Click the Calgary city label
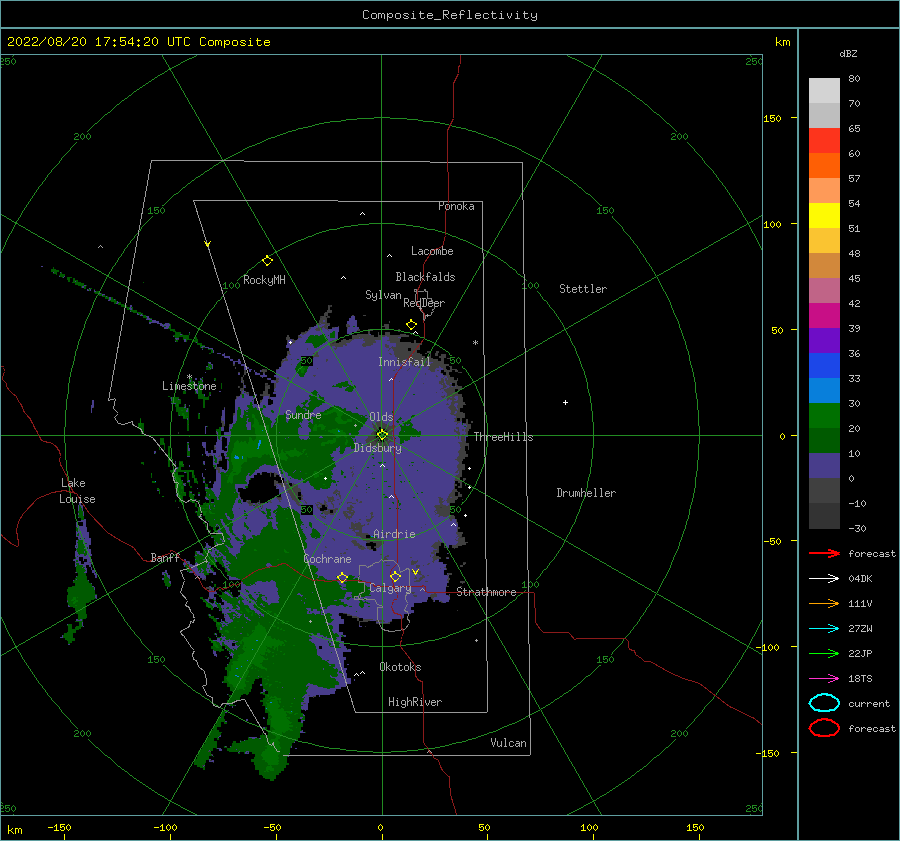 coord(390,588)
